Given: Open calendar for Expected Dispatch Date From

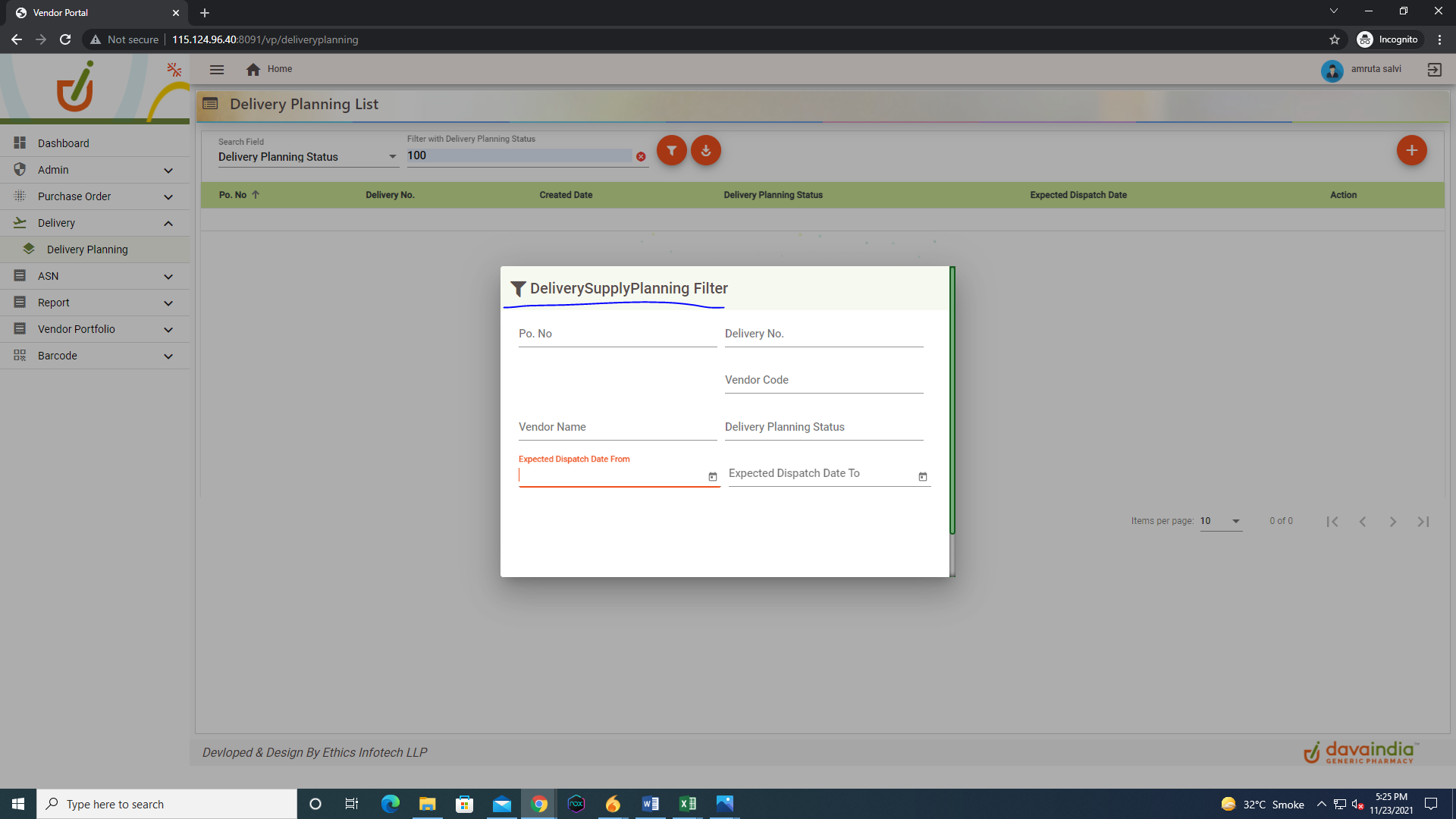Looking at the screenshot, I should [712, 476].
